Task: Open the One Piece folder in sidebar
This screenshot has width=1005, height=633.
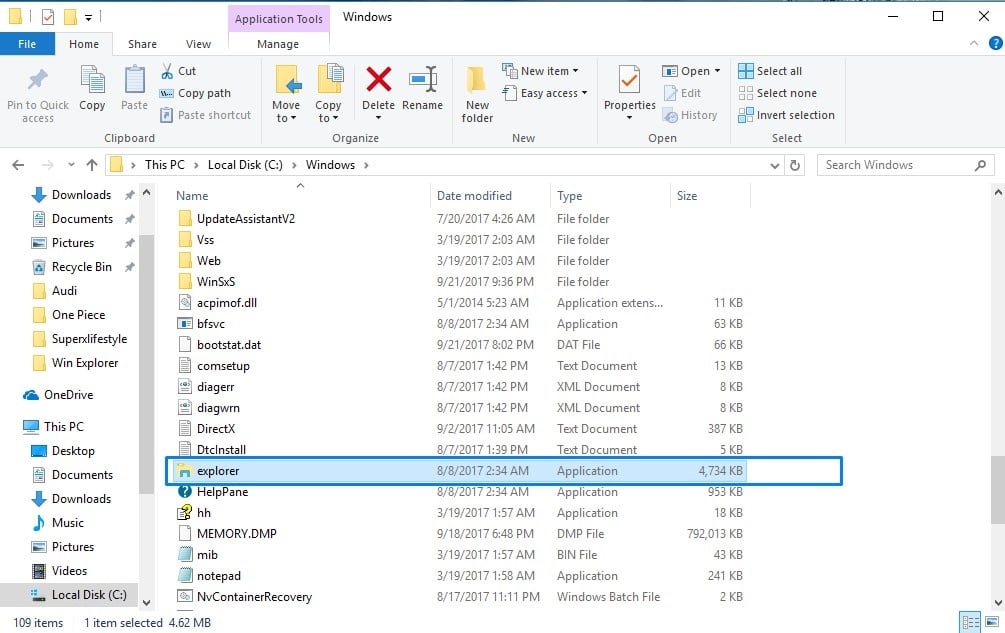Action: click(x=78, y=315)
